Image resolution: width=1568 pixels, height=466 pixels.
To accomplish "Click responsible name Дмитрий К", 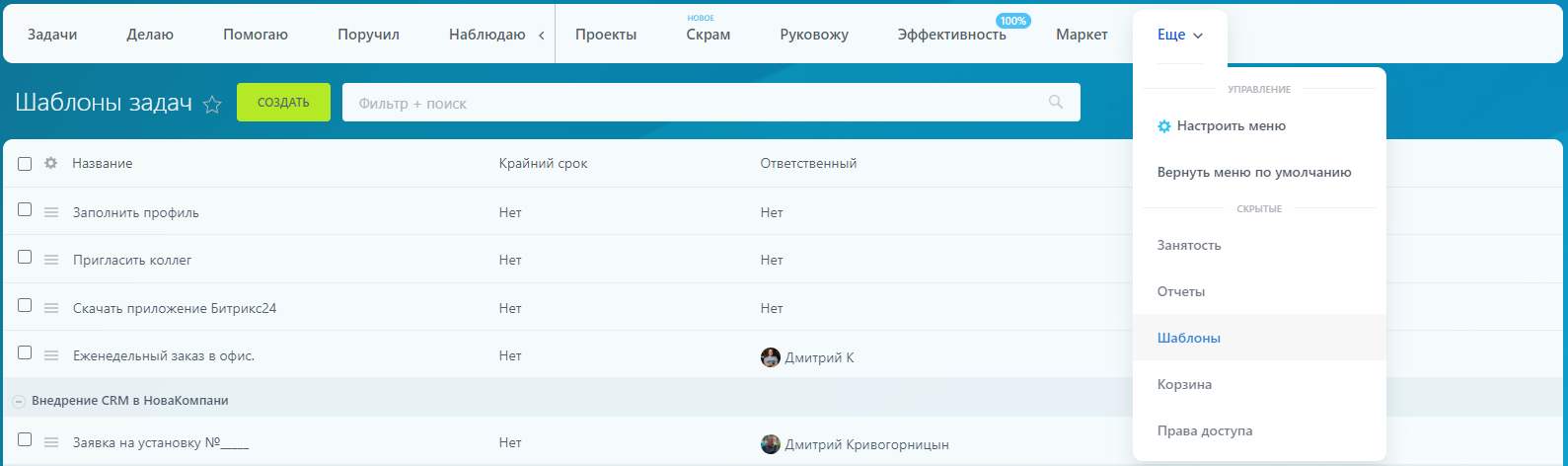I will tap(820, 357).
